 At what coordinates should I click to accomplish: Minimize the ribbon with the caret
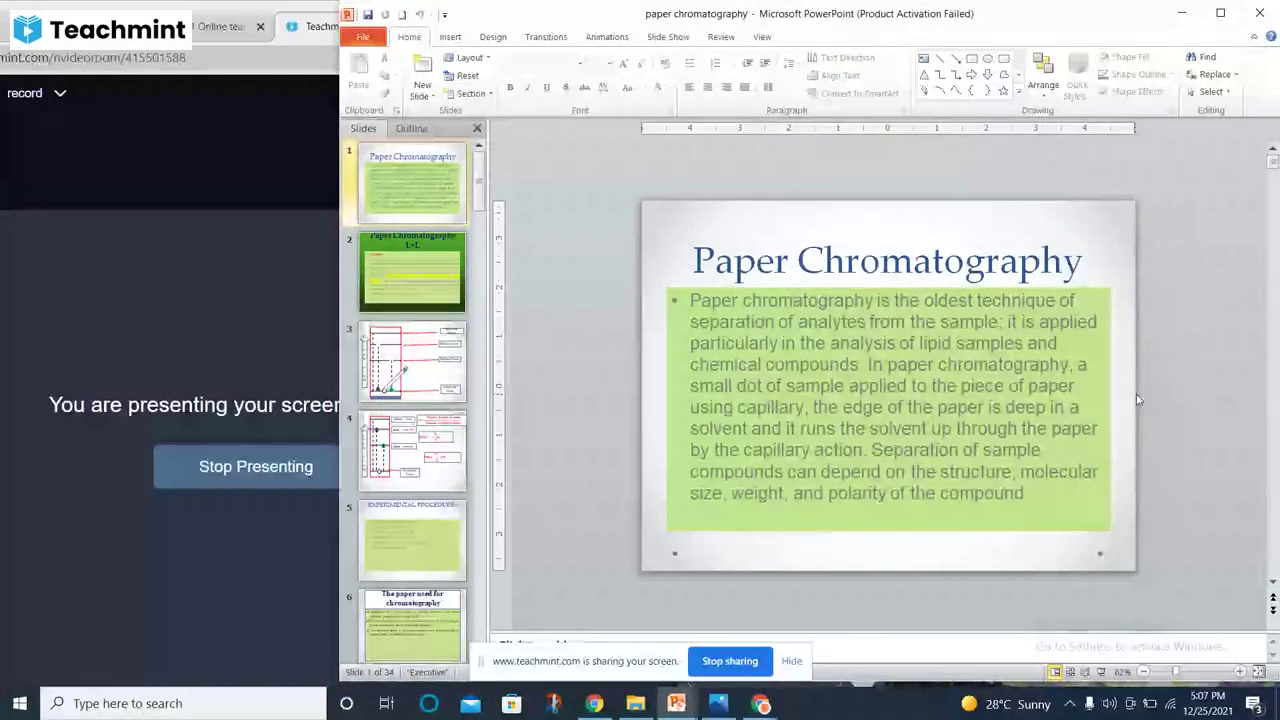coord(1254,37)
